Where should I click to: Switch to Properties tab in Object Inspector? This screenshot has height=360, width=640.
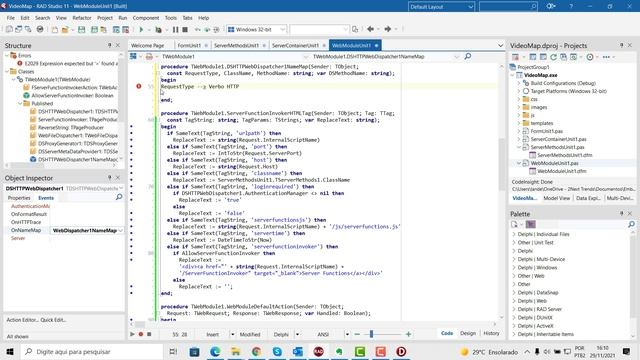click(x=19, y=198)
